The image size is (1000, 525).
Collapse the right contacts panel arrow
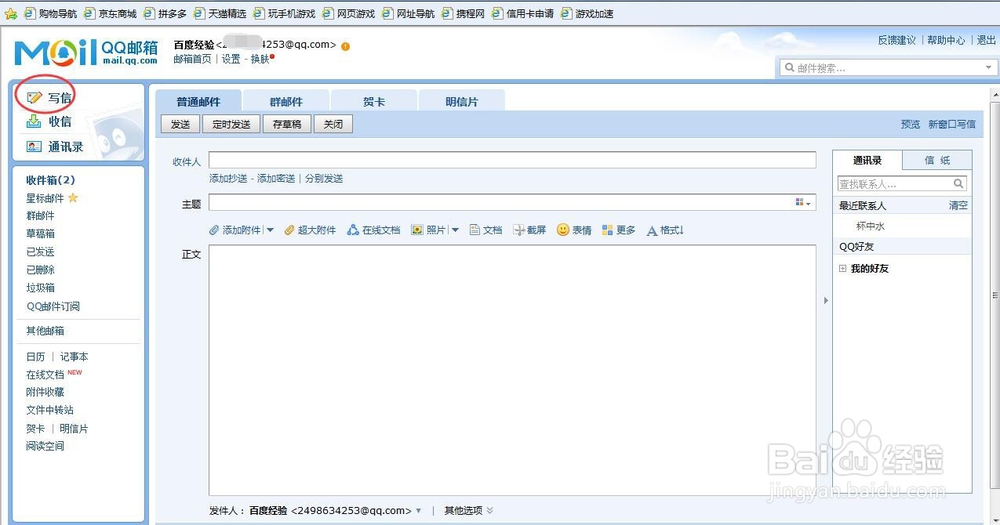(825, 300)
